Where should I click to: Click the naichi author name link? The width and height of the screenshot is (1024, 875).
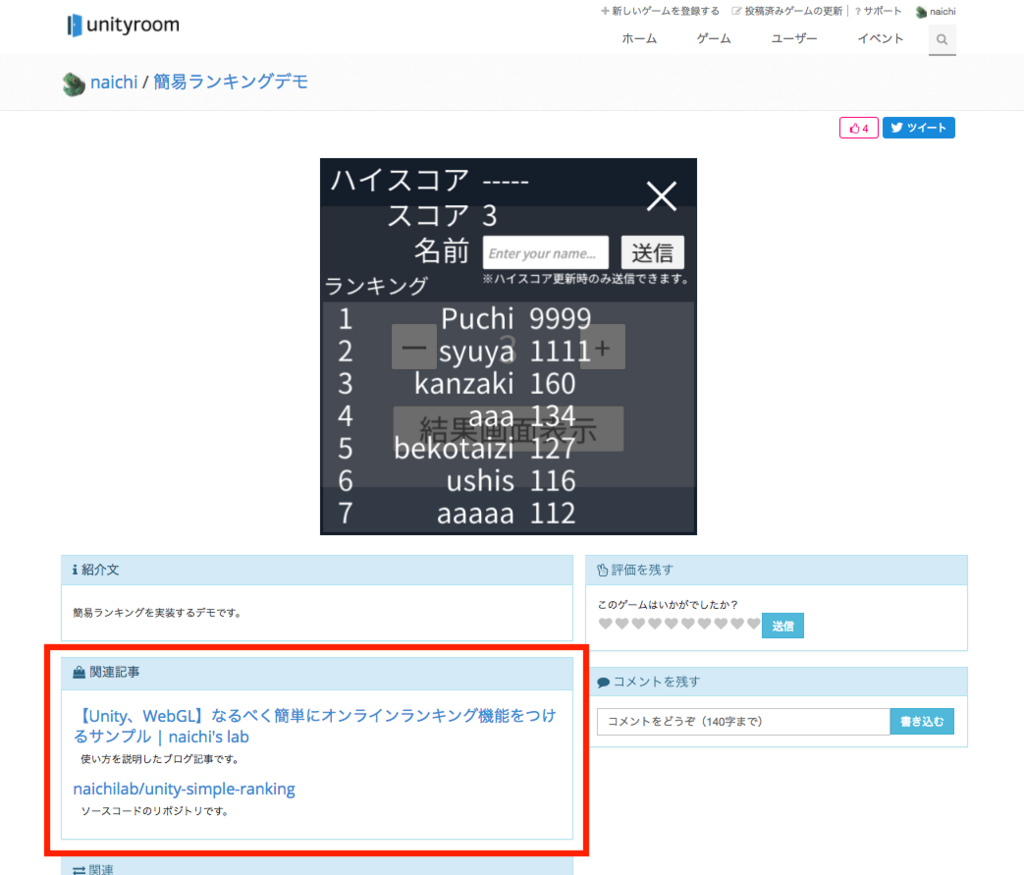coord(114,82)
